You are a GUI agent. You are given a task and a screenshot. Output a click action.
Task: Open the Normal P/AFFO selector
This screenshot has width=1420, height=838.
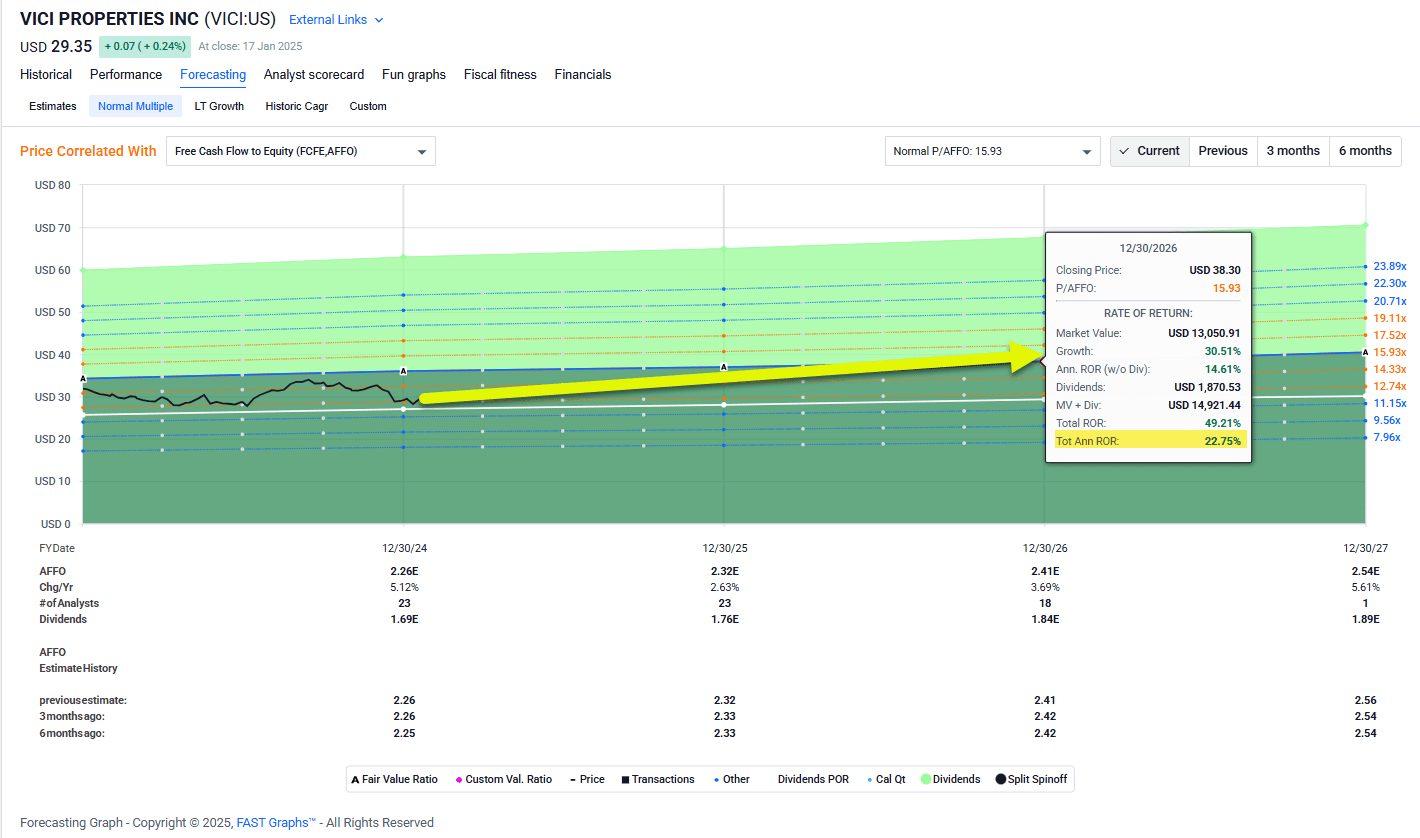click(991, 150)
